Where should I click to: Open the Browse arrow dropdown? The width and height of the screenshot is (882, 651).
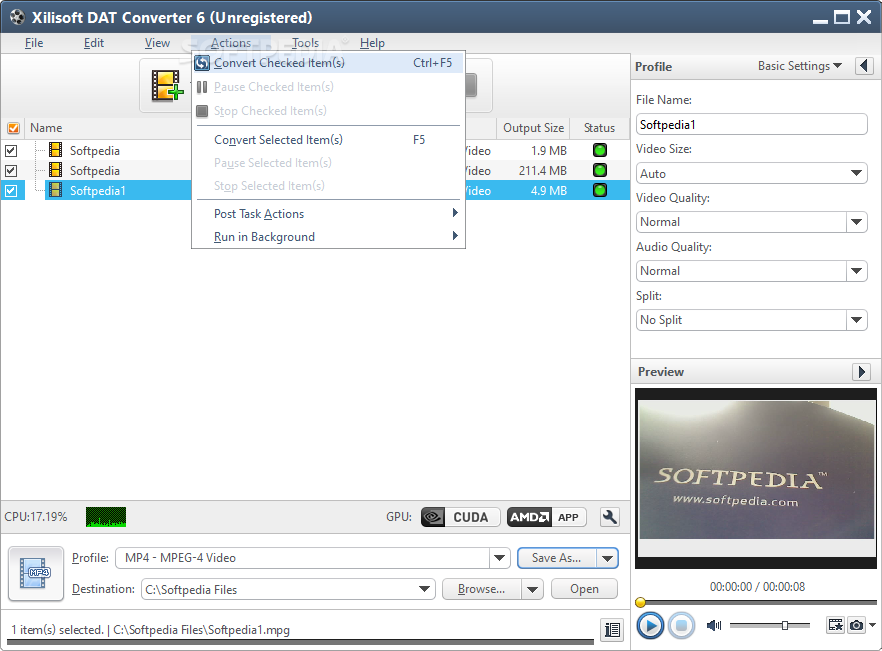532,590
